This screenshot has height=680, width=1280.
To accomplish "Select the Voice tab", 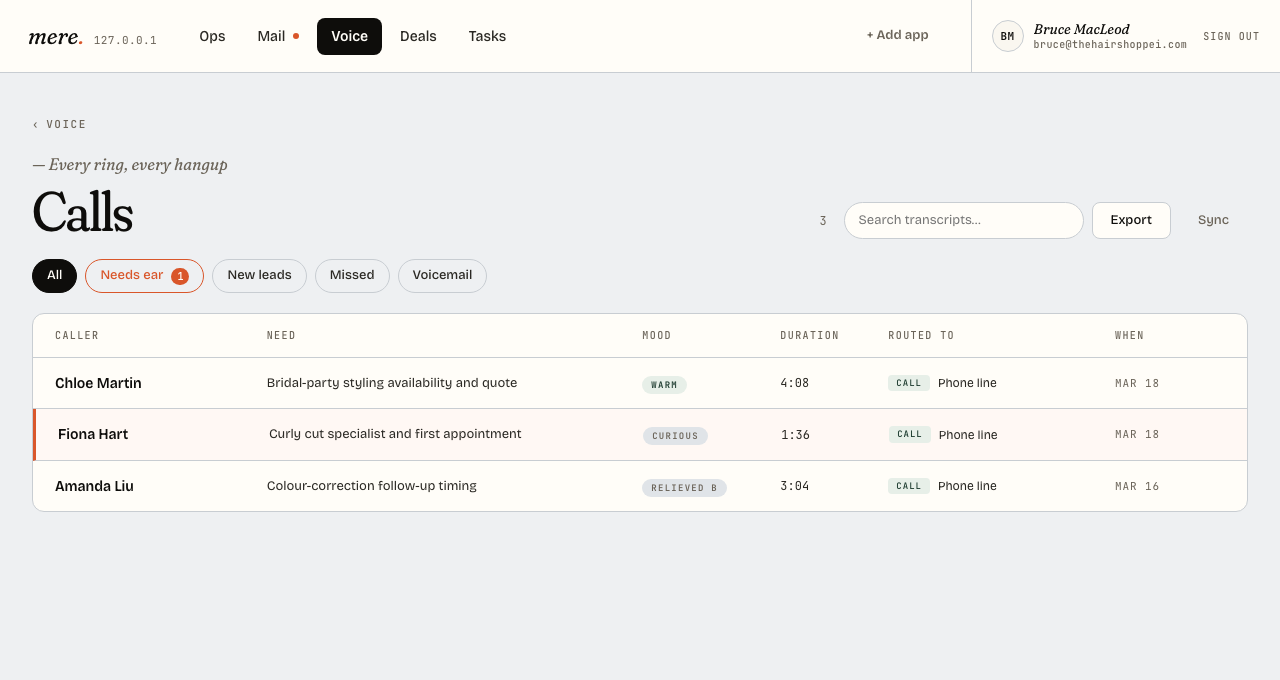I will (349, 36).
